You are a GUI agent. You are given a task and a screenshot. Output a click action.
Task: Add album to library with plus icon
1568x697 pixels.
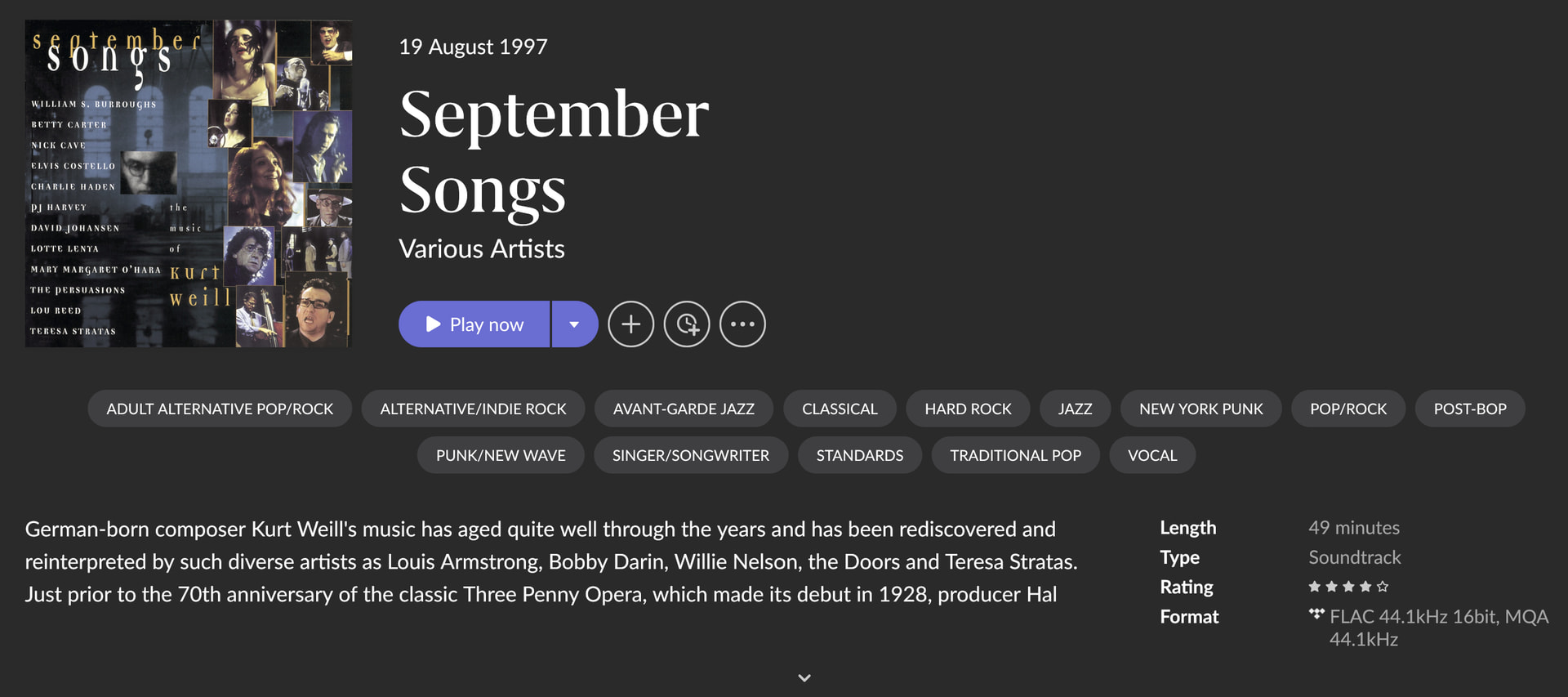pos(630,324)
